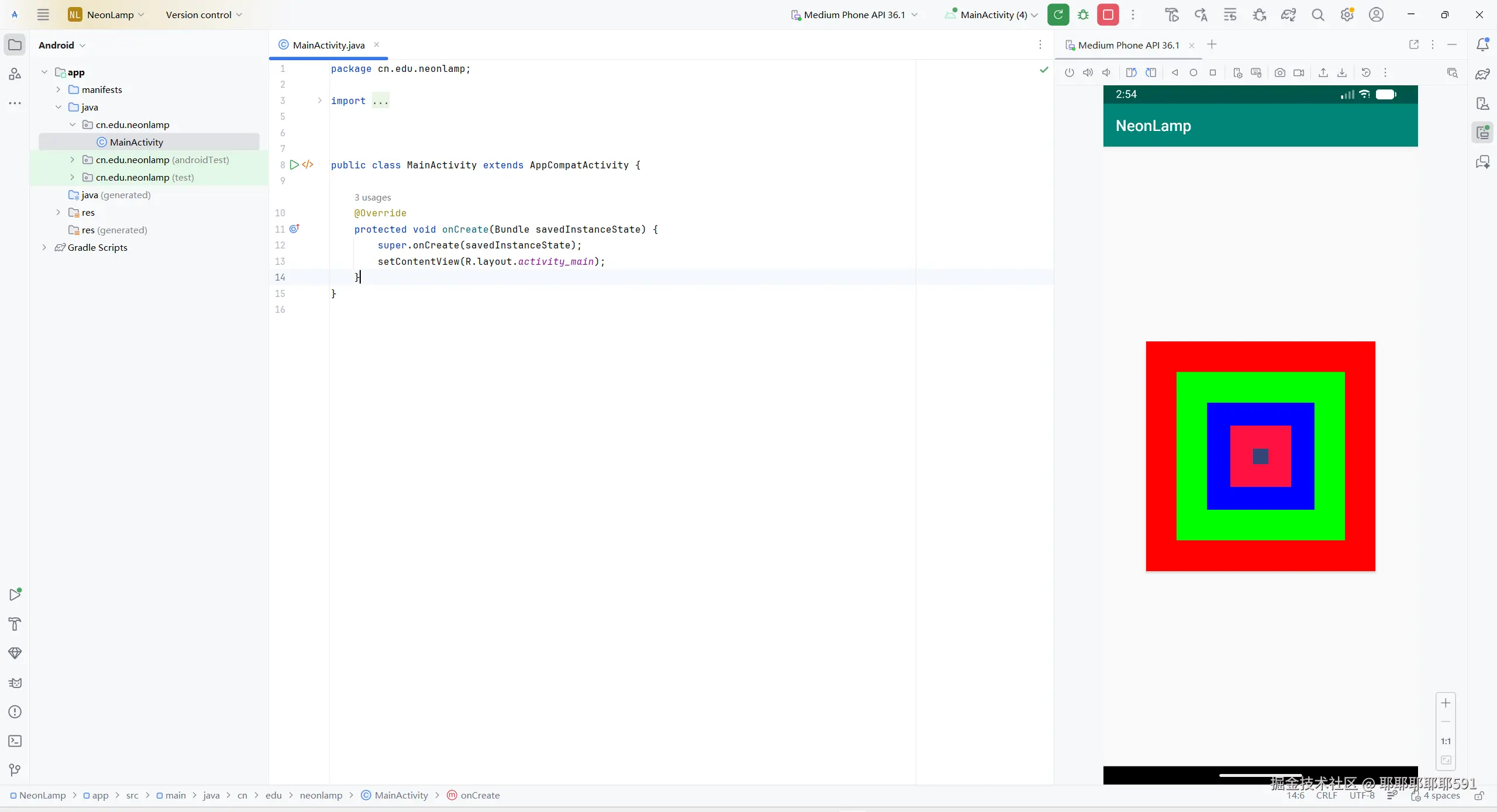The height and width of the screenshot is (812, 1497).
Task: Click the emulator zoom in plus button
Action: tap(1446, 703)
